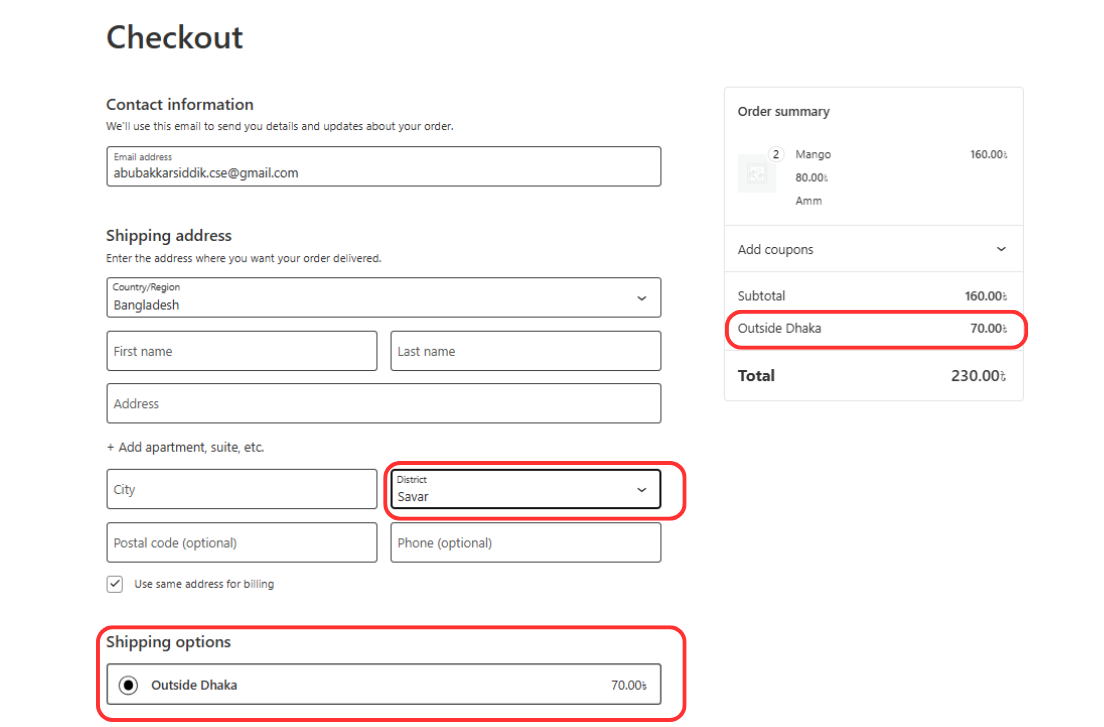This screenshot has height=727, width=1104.
Task: Select the Outside Dhaka shipping option
Action: 127,684
